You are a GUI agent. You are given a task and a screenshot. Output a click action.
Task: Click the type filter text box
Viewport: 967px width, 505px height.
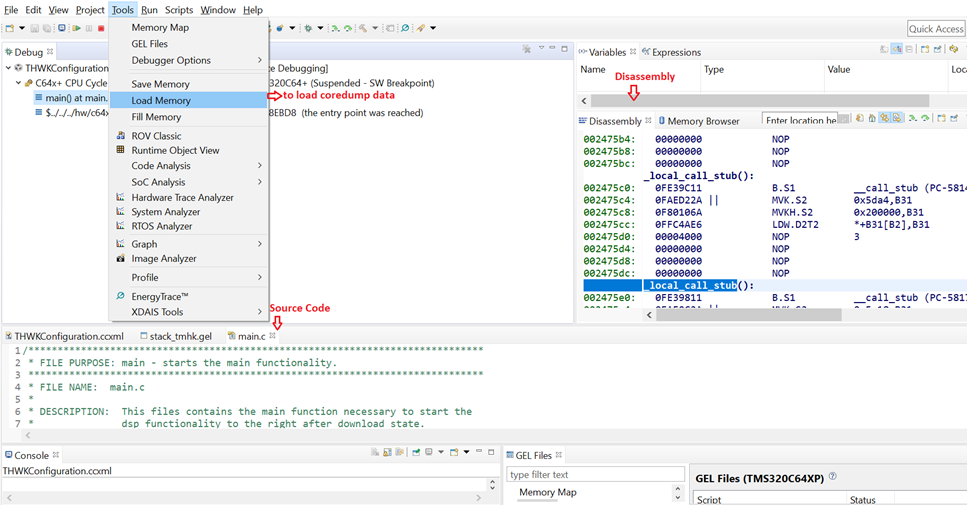595,474
